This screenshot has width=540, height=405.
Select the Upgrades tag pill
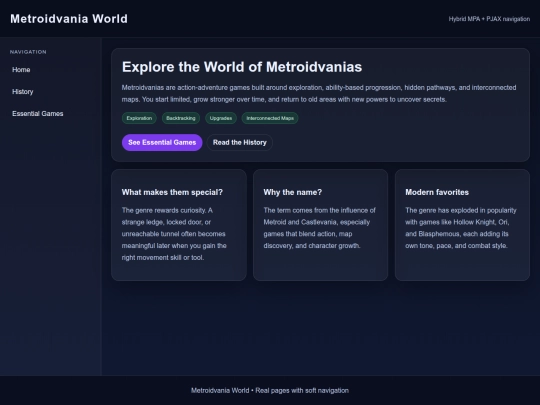click(221, 118)
